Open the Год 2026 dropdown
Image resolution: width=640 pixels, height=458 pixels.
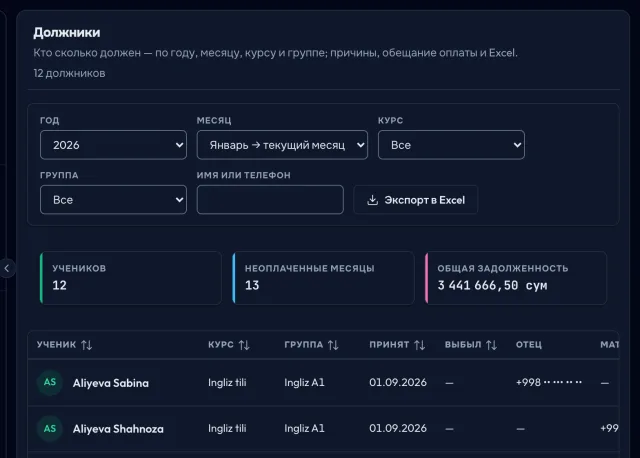[x=113, y=145]
